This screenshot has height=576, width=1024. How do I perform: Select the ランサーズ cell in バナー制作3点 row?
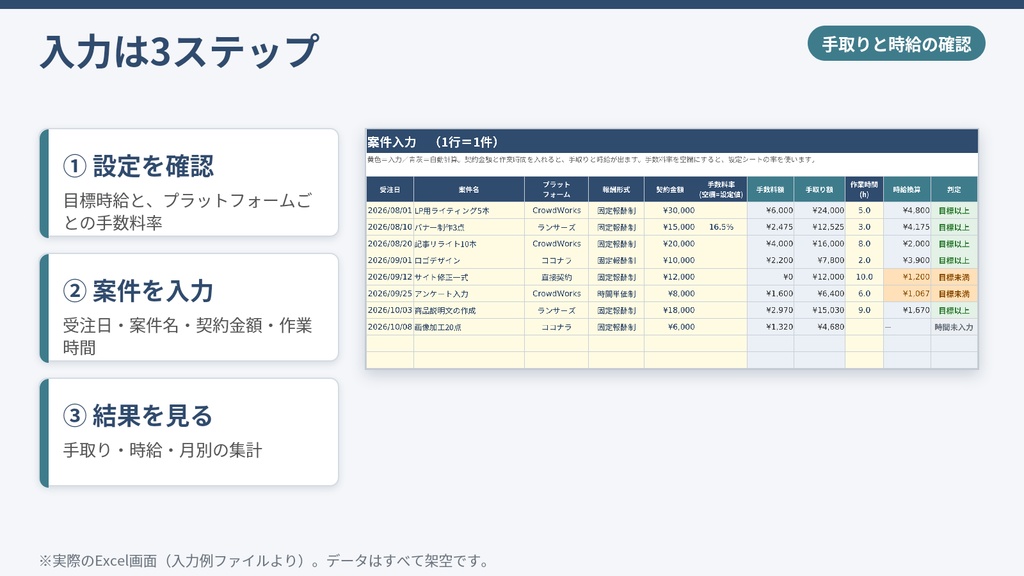tap(556, 227)
